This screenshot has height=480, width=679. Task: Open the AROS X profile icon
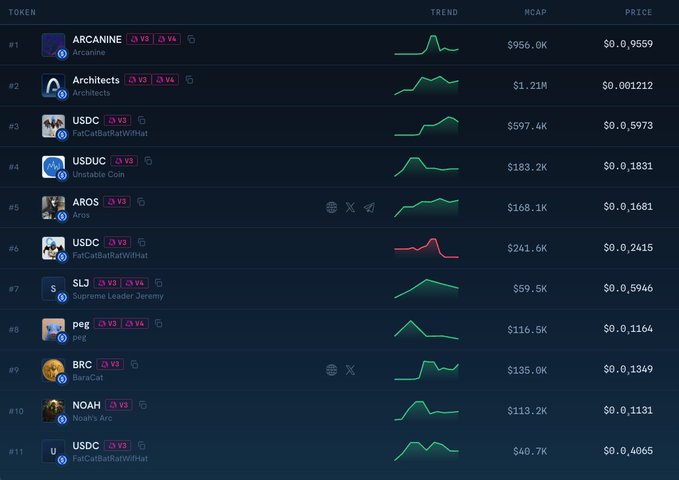pyautogui.click(x=350, y=208)
